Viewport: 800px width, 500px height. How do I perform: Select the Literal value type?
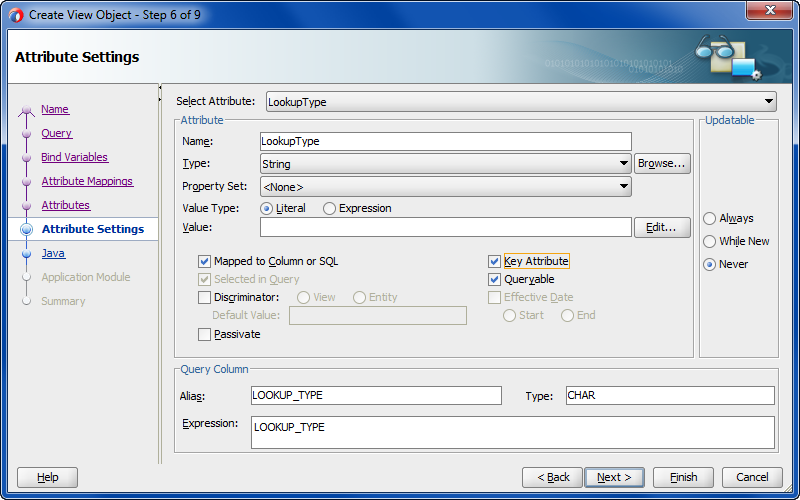click(x=266, y=209)
